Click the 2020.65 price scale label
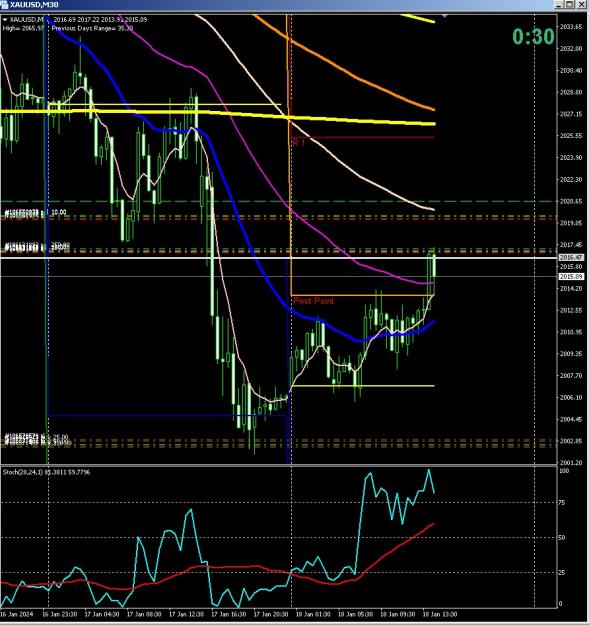The image size is (589, 625). [x=571, y=201]
